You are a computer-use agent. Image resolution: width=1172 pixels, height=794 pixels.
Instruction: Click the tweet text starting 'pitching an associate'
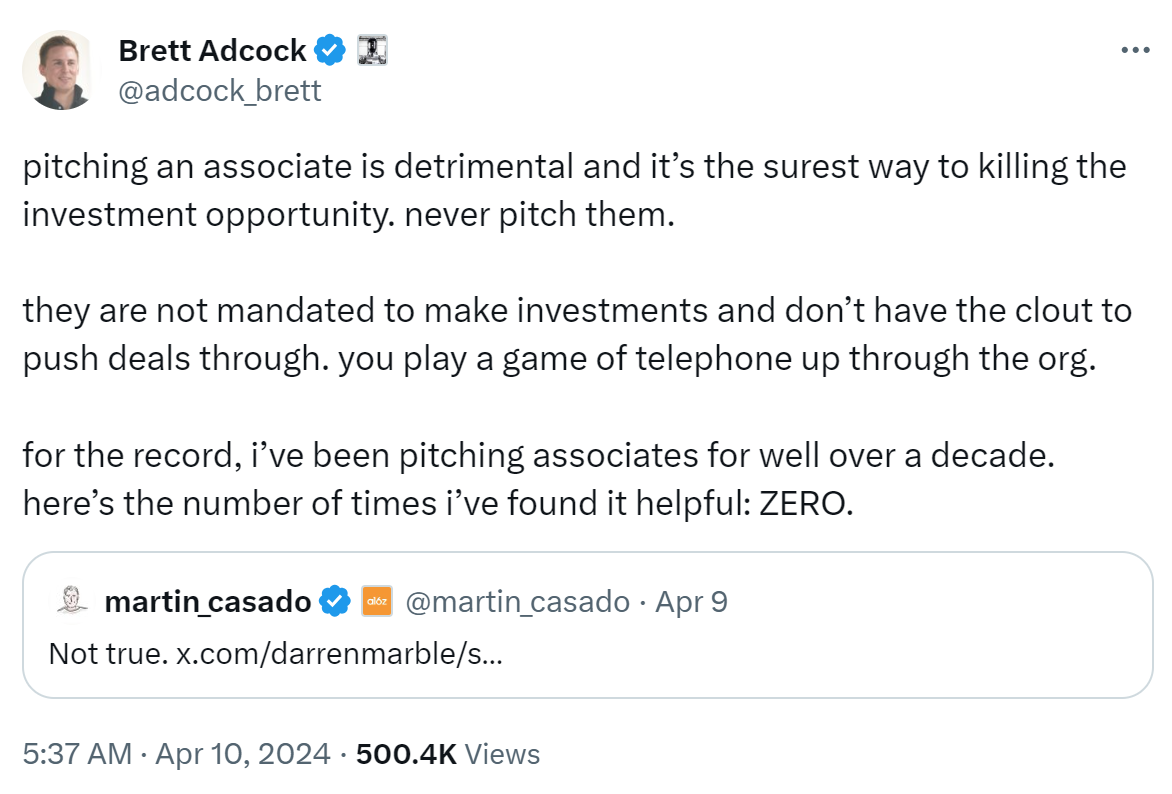click(574, 190)
